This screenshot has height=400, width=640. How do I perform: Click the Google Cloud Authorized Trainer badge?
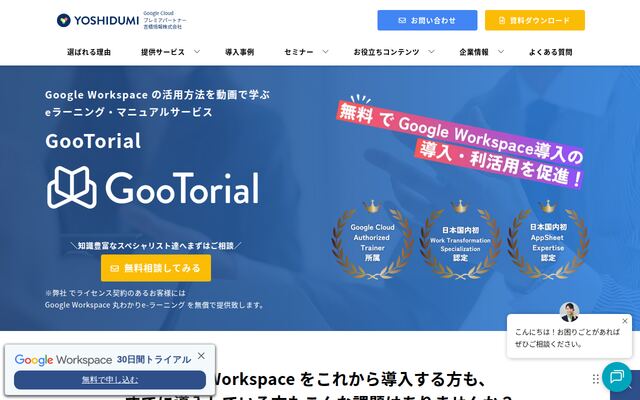pos(372,241)
